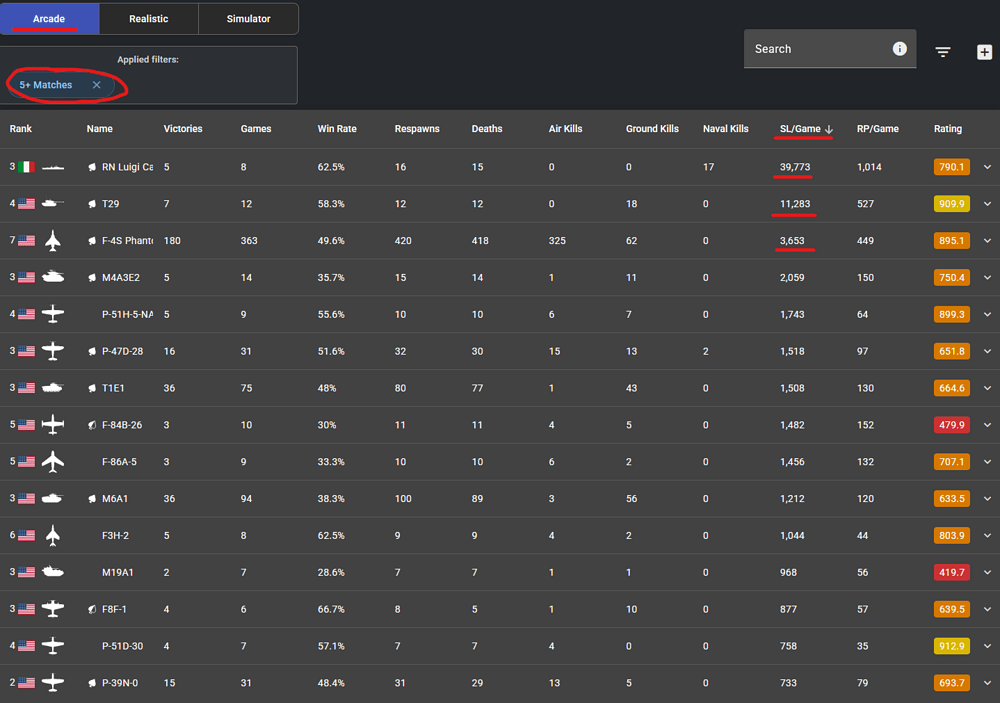The height and width of the screenshot is (703, 1000).
Task: Switch to the Simulator tab
Action: 248,19
